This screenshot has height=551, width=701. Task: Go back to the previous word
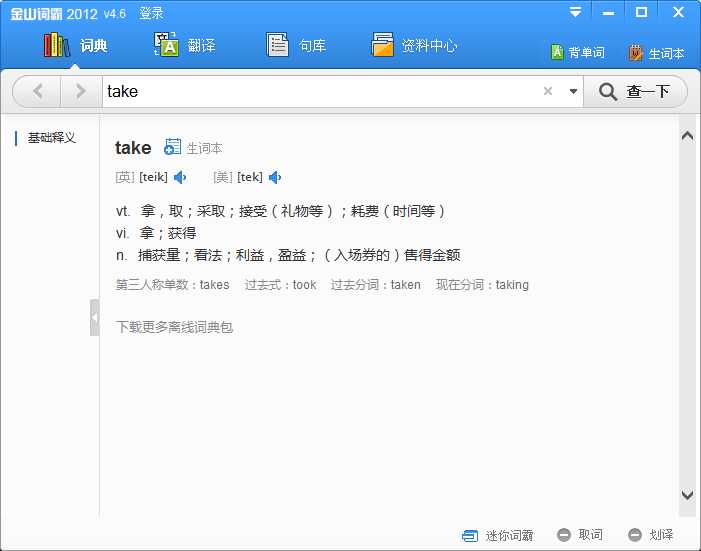[x=38, y=91]
